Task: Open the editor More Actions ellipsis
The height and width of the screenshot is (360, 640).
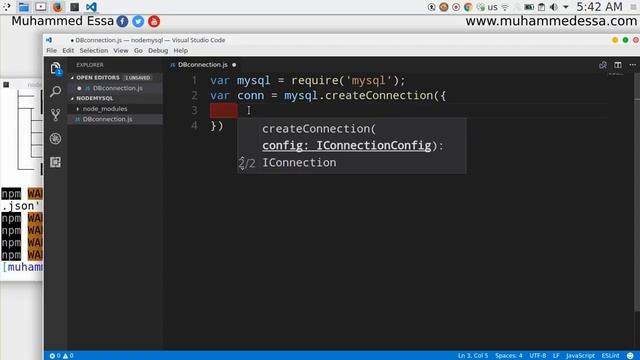Action: click(x=633, y=65)
